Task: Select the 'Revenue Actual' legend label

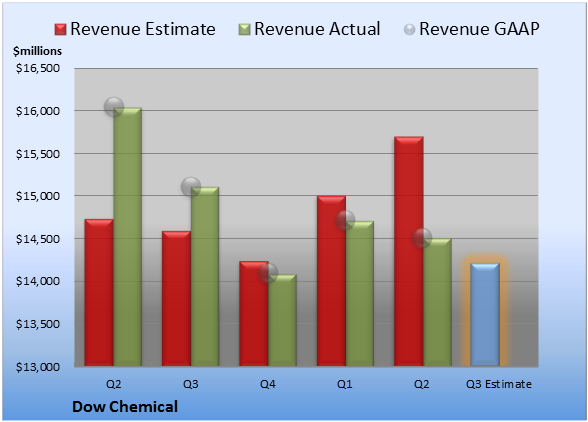Action: tap(317, 29)
